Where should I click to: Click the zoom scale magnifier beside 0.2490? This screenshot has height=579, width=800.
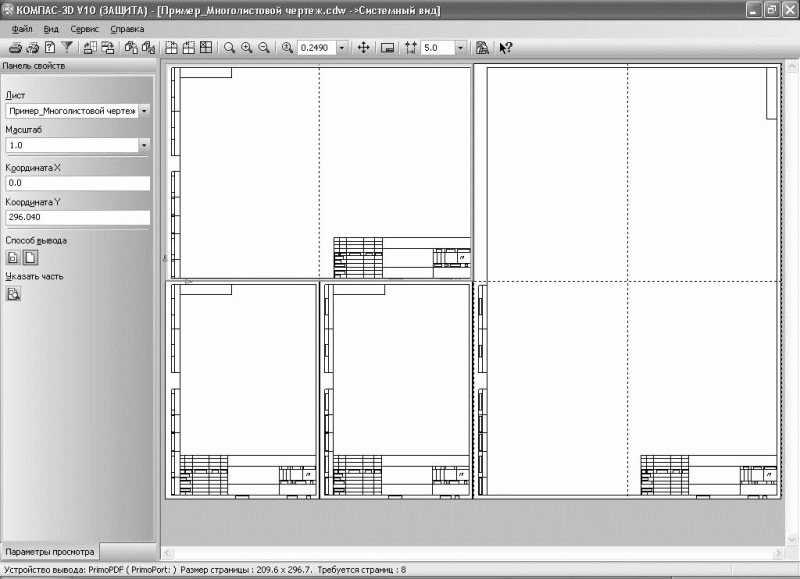pos(287,48)
